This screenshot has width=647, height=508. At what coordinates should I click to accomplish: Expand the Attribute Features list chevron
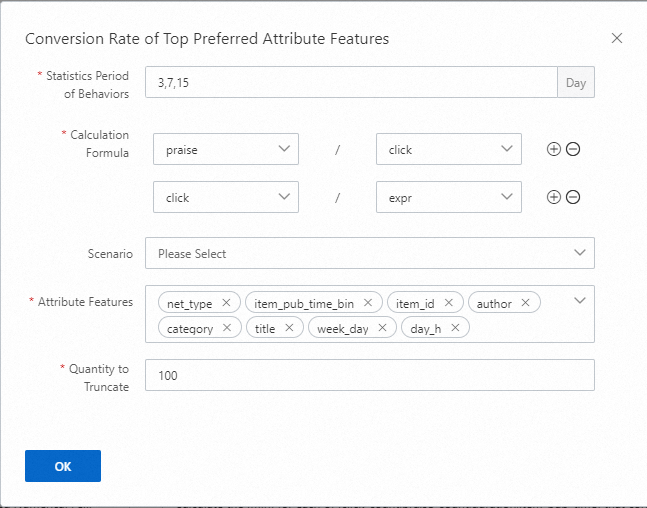[580, 300]
